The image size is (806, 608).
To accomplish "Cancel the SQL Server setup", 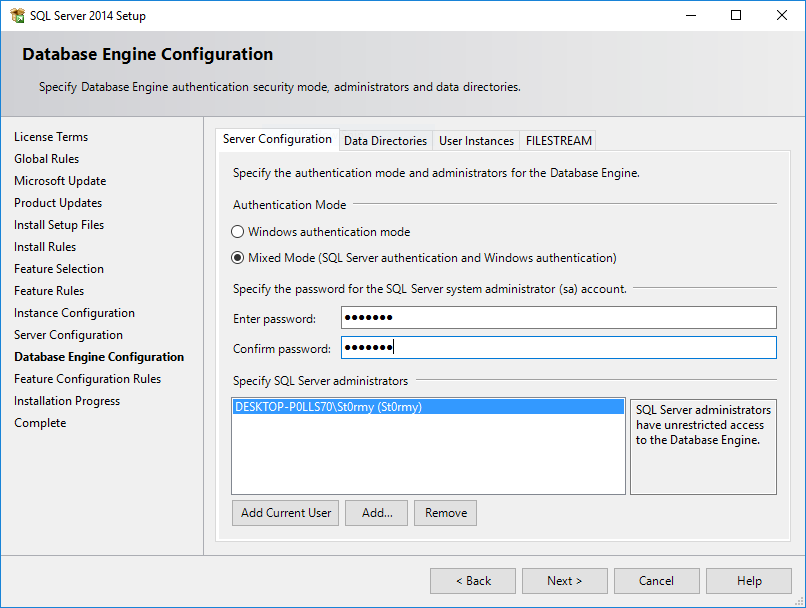I will click(656, 581).
